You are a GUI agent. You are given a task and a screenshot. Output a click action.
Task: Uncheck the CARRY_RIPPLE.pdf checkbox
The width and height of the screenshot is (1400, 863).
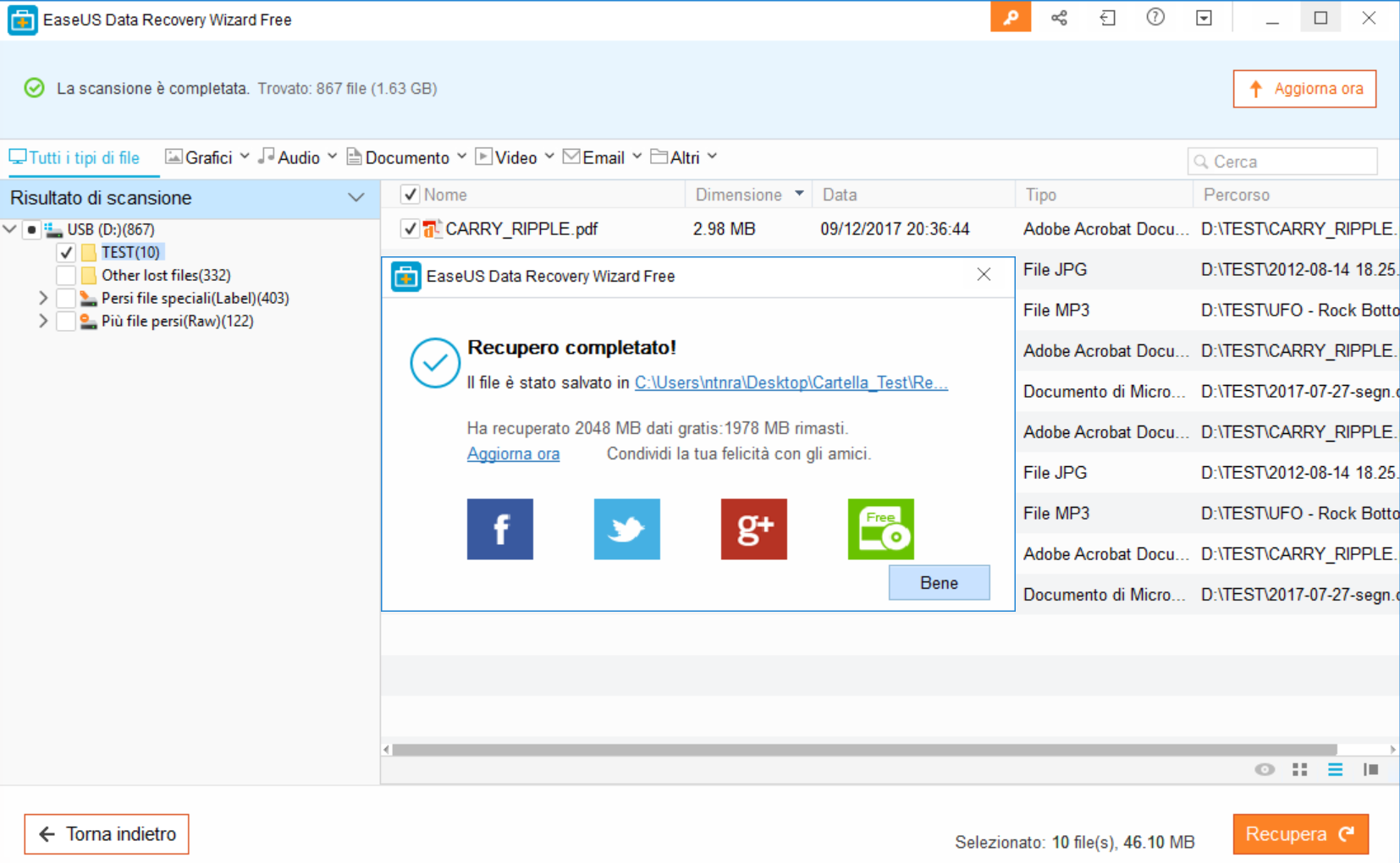click(x=410, y=228)
